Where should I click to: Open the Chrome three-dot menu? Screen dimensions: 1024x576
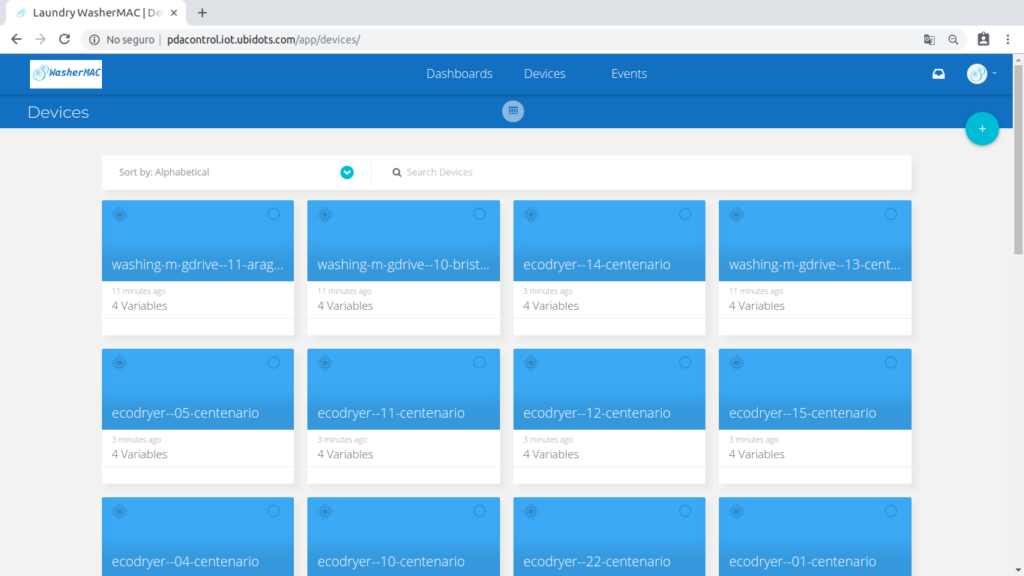(1008, 40)
